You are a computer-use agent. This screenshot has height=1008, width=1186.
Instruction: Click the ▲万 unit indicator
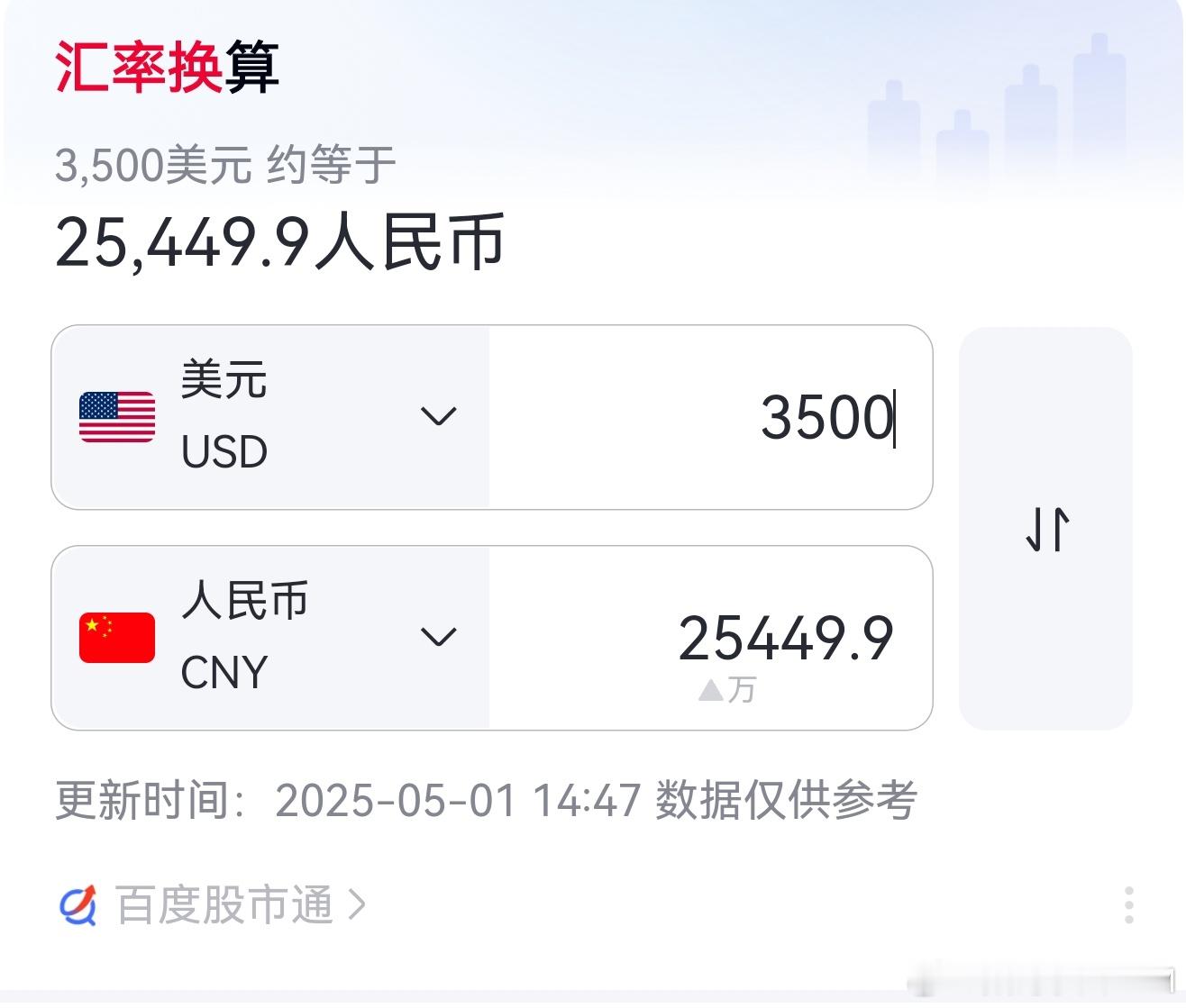(726, 690)
